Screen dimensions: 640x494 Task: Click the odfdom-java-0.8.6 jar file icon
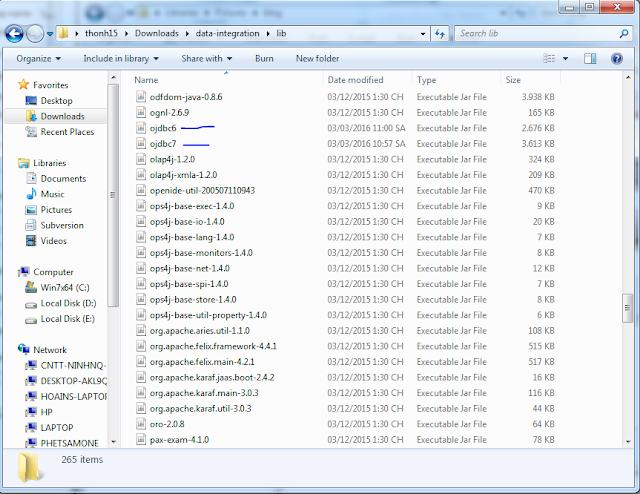point(141,97)
